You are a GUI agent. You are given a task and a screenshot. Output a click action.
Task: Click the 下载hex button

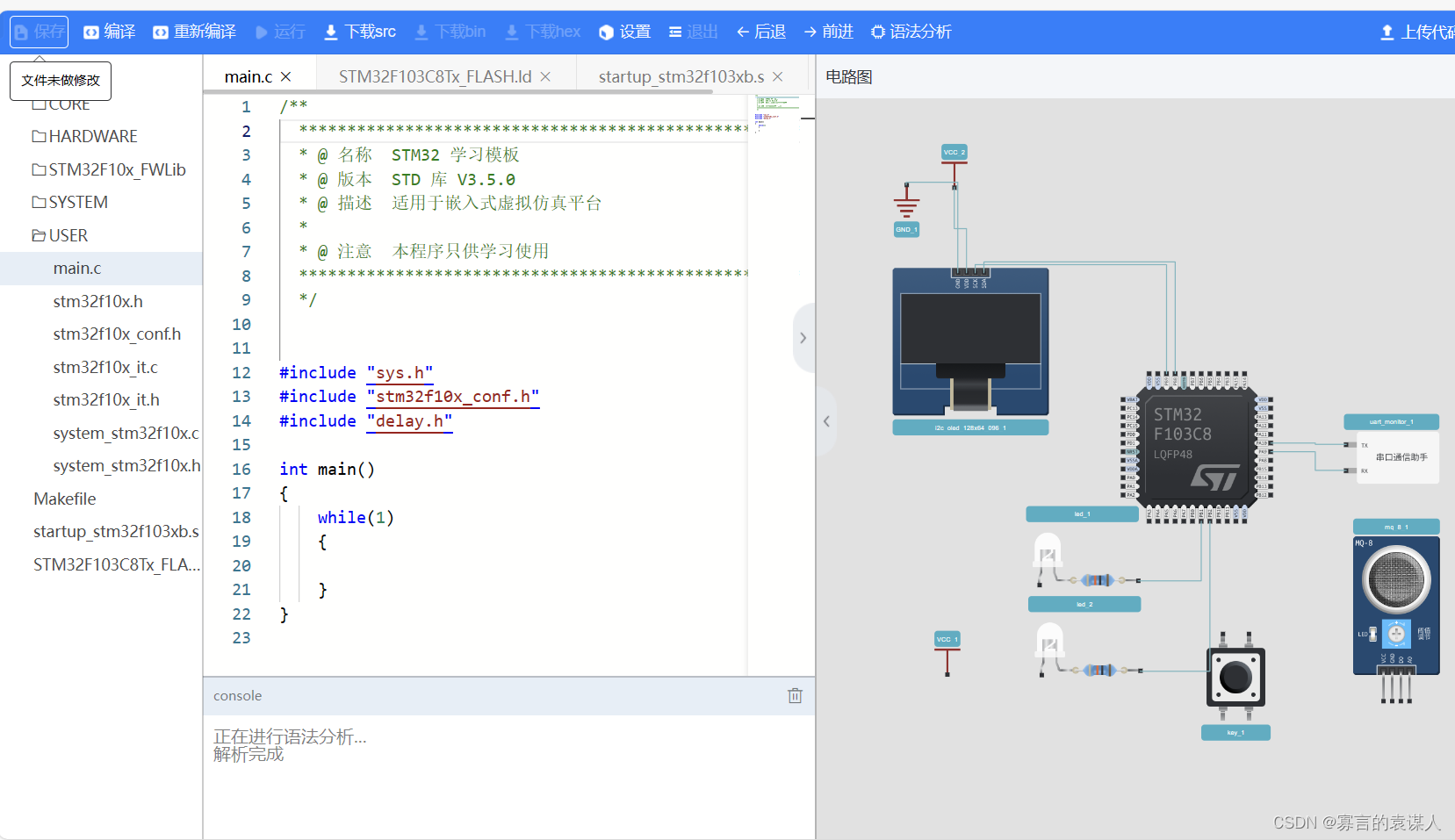click(x=543, y=32)
